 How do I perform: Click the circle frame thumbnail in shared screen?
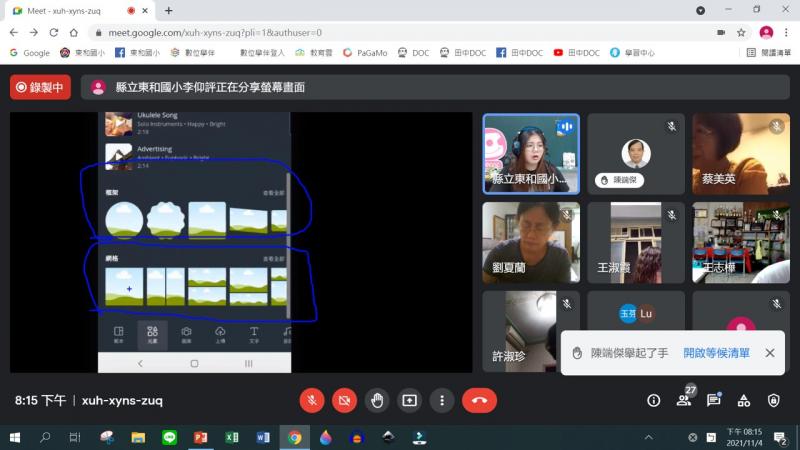(x=124, y=220)
